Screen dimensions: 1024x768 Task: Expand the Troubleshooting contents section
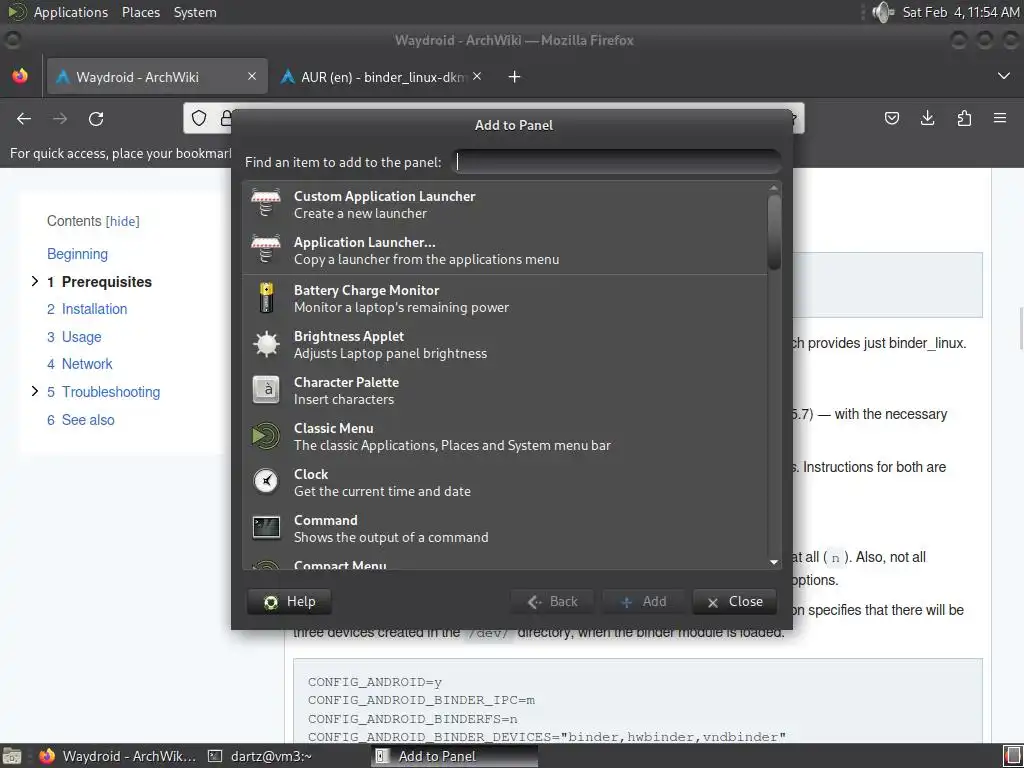click(x=35, y=391)
